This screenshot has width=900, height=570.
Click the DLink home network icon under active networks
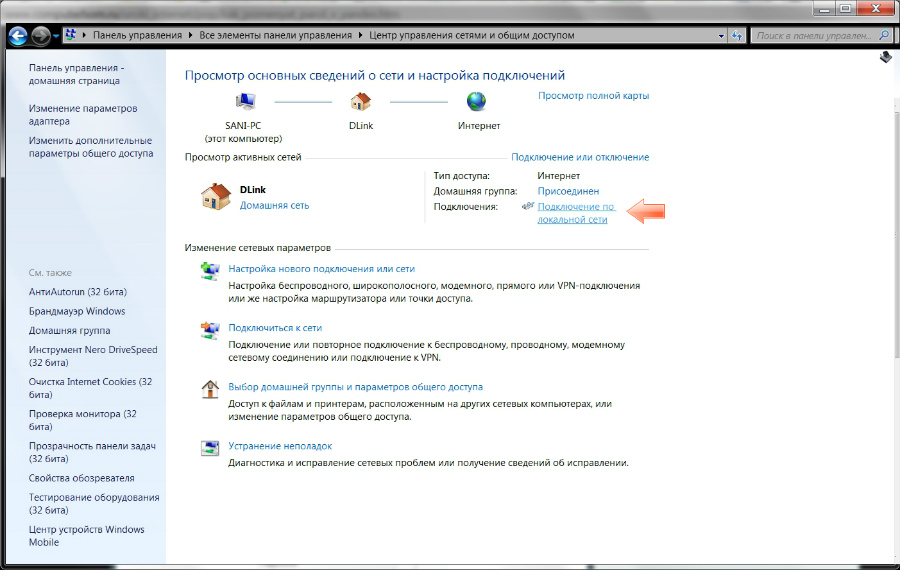click(216, 197)
